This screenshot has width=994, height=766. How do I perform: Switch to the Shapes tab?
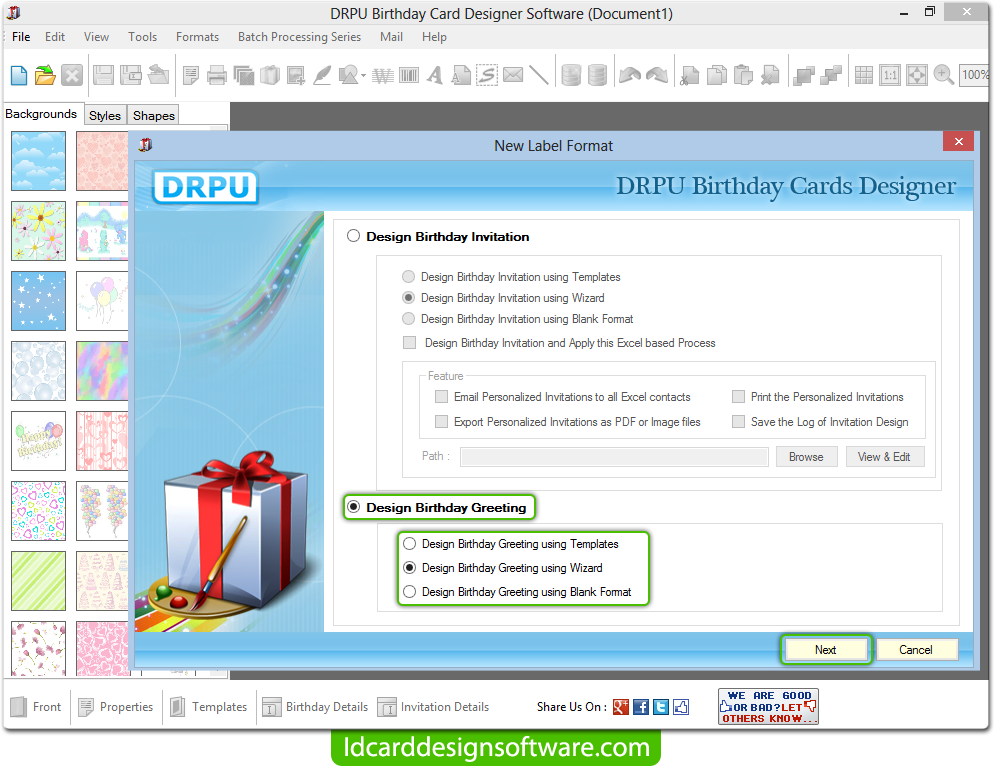[152, 114]
